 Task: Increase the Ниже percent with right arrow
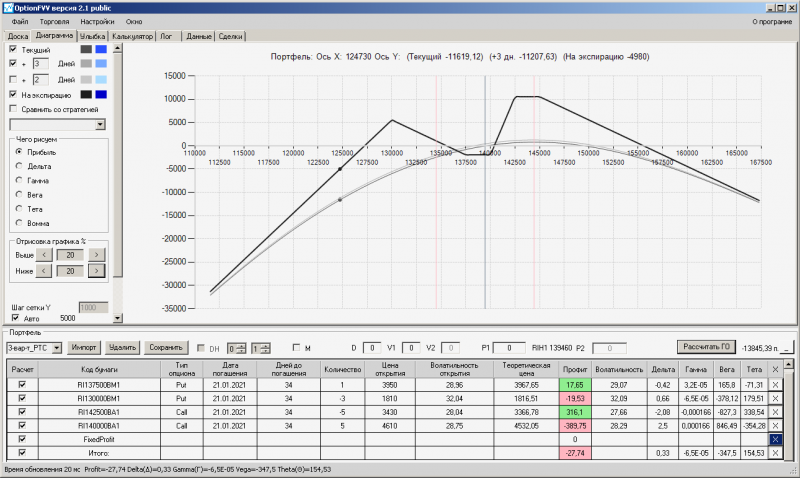tap(96, 271)
